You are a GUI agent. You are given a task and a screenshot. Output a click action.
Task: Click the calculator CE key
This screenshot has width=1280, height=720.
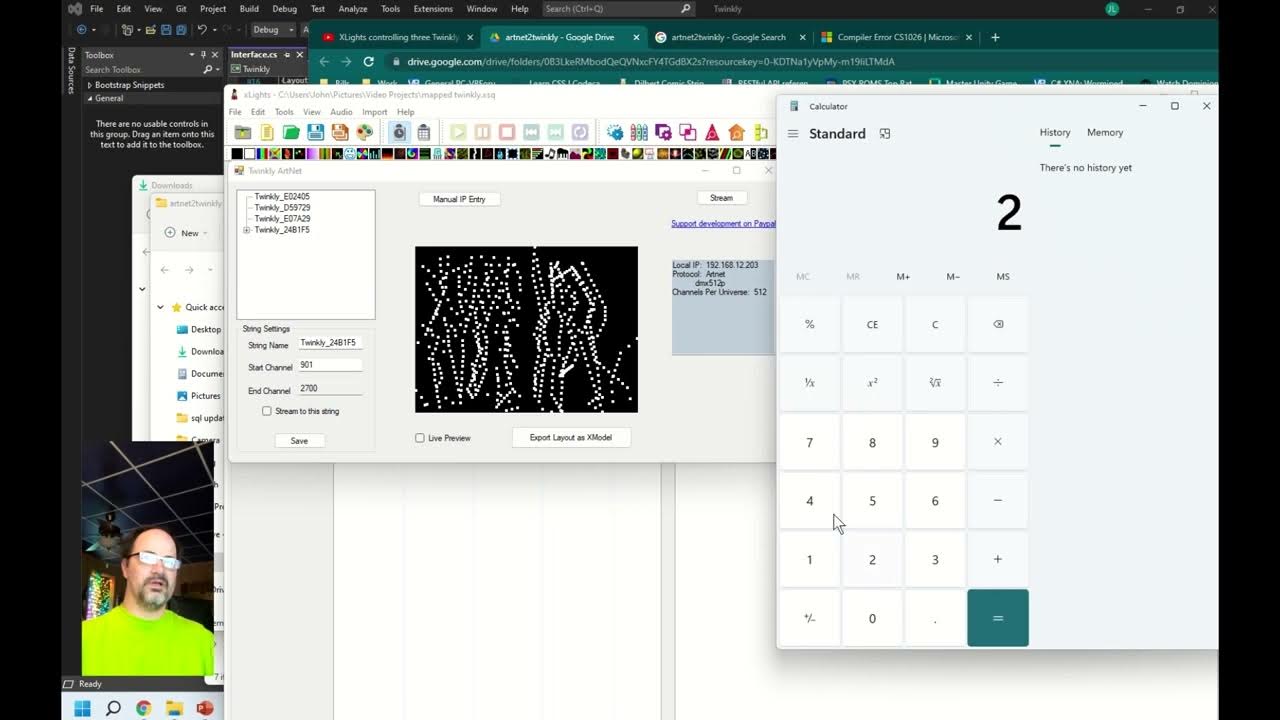point(872,324)
